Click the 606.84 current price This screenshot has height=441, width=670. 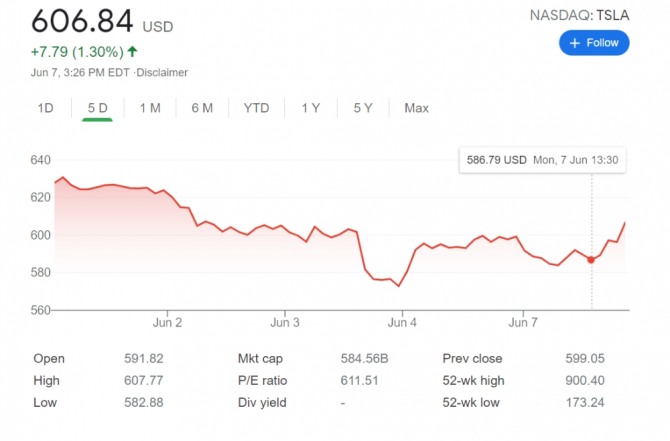pyautogui.click(x=82, y=21)
